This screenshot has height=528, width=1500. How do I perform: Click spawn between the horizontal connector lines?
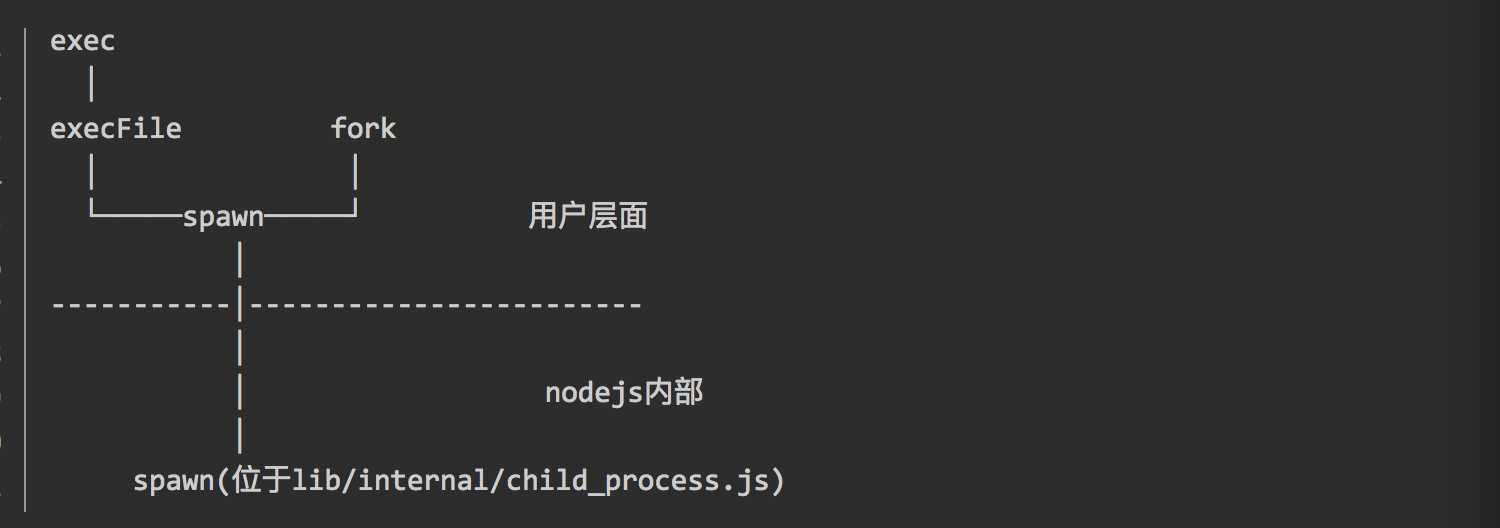click(223, 217)
